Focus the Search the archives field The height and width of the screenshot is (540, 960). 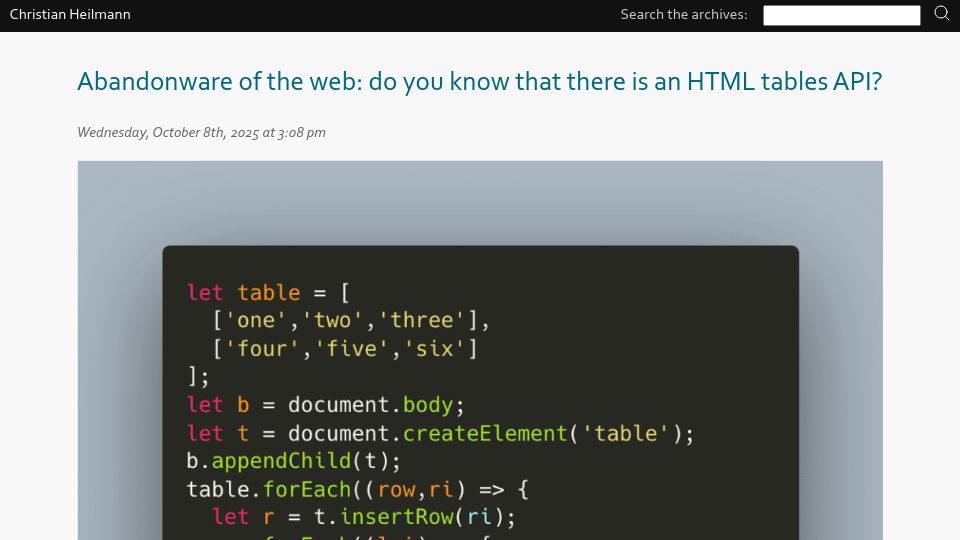coord(841,15)
